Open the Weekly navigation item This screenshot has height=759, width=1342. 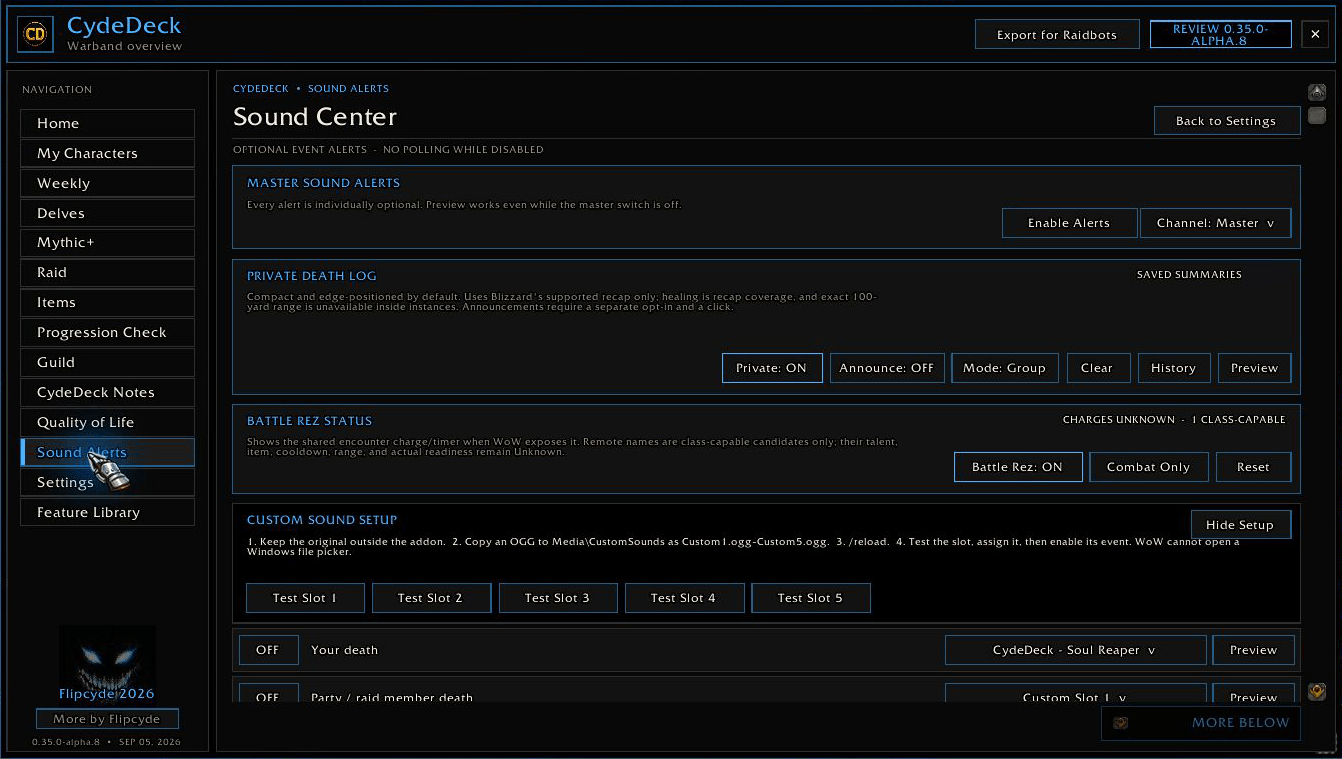(x=107, y=183)
